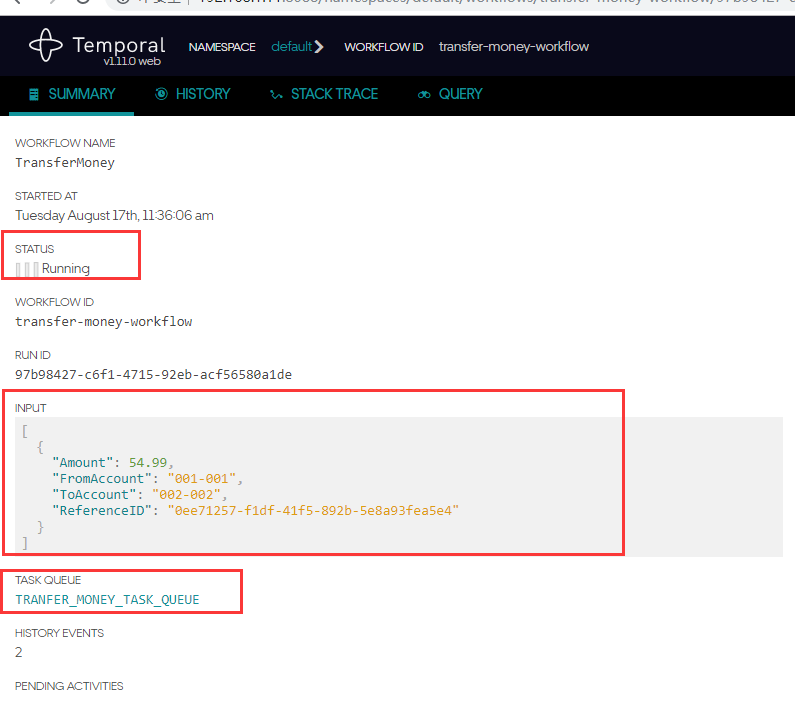This screenshot has height=726, width=795.
Task: Click the v1.11.0 web version label
Action: point(132,61)
